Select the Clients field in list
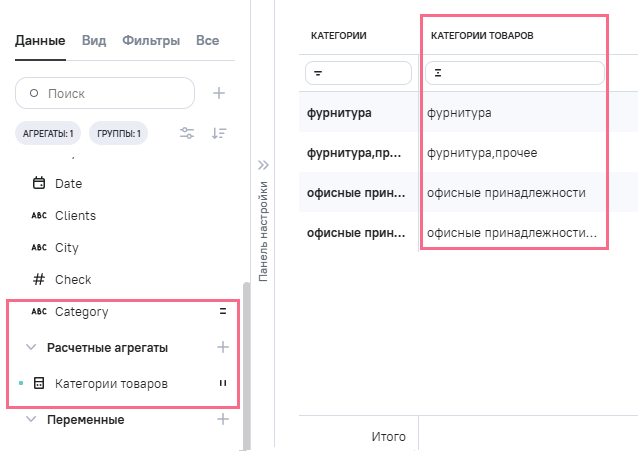The width and height of the screenshot is (638, 451). (x=75, y=216)
